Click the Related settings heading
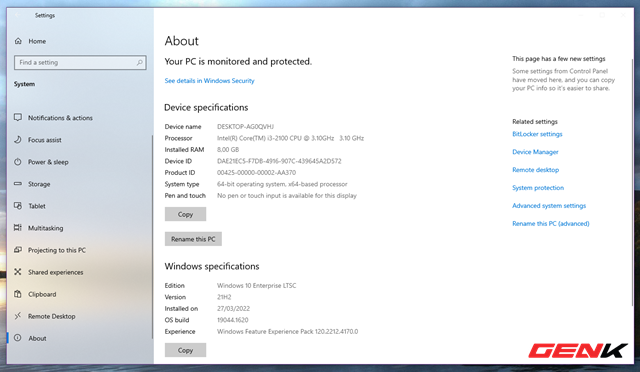Viewport: 640px width, 372px height. click(535, 122)
